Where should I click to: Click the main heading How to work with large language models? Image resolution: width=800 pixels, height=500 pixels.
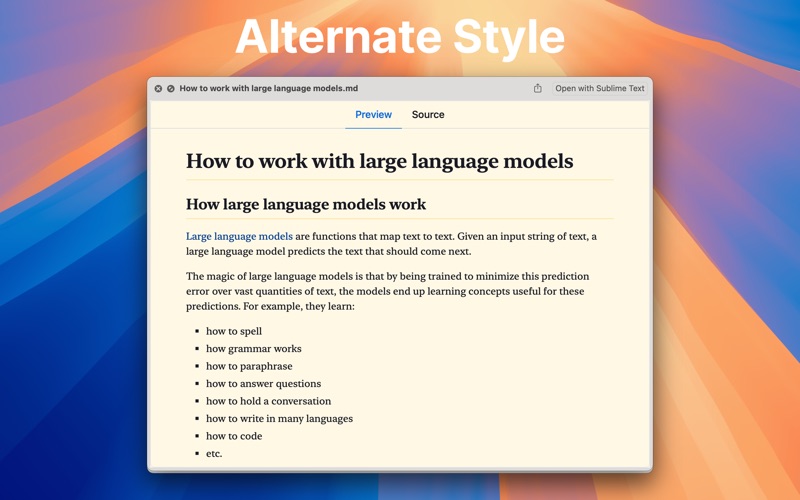coord(380,161)
